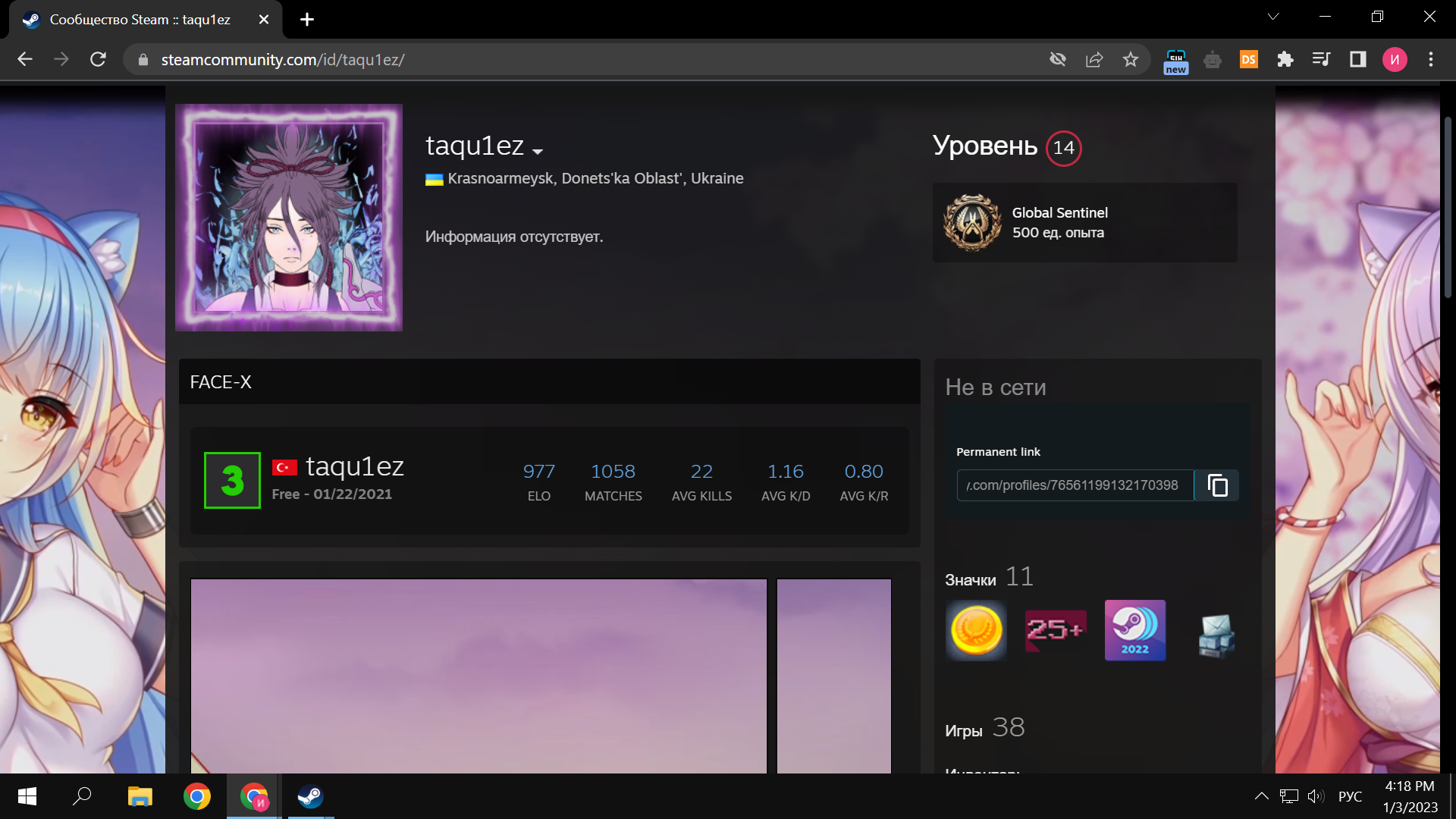Open tab search chevron dropdown
1456x819 pixels.
pos(1273,17)
